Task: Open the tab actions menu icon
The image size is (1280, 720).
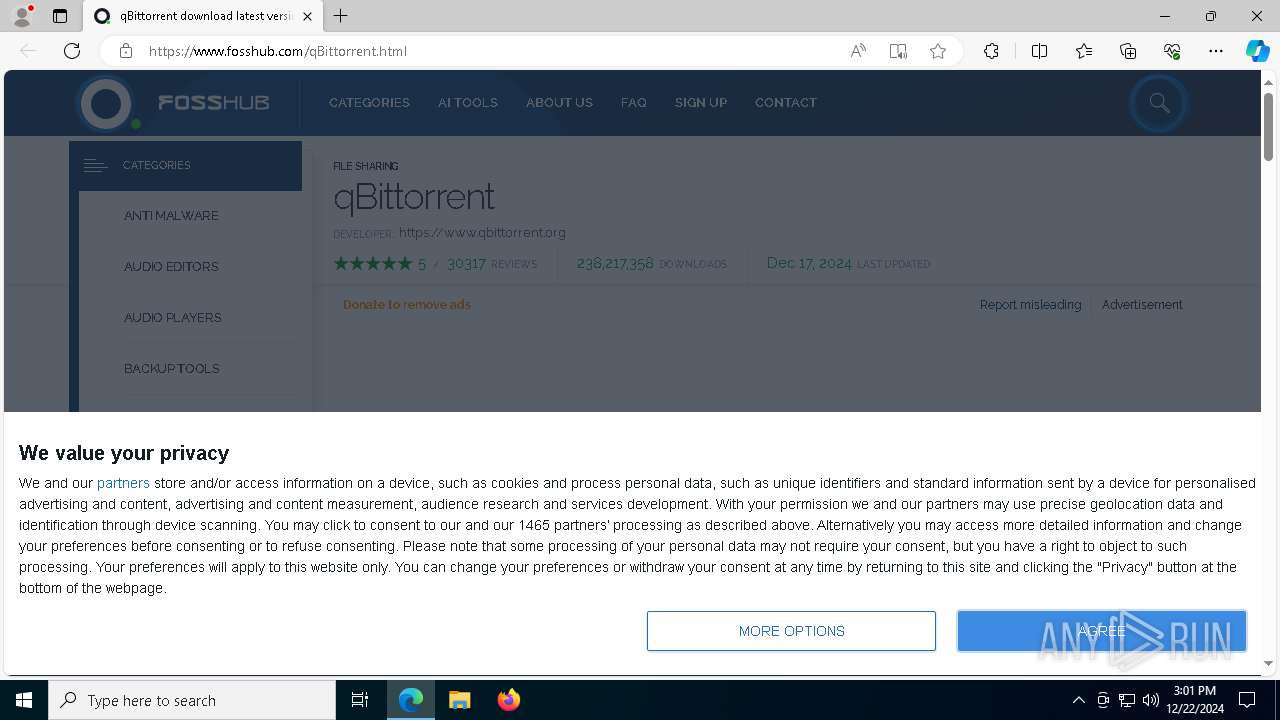Action: pyautogui.click(x=60, y=16)
